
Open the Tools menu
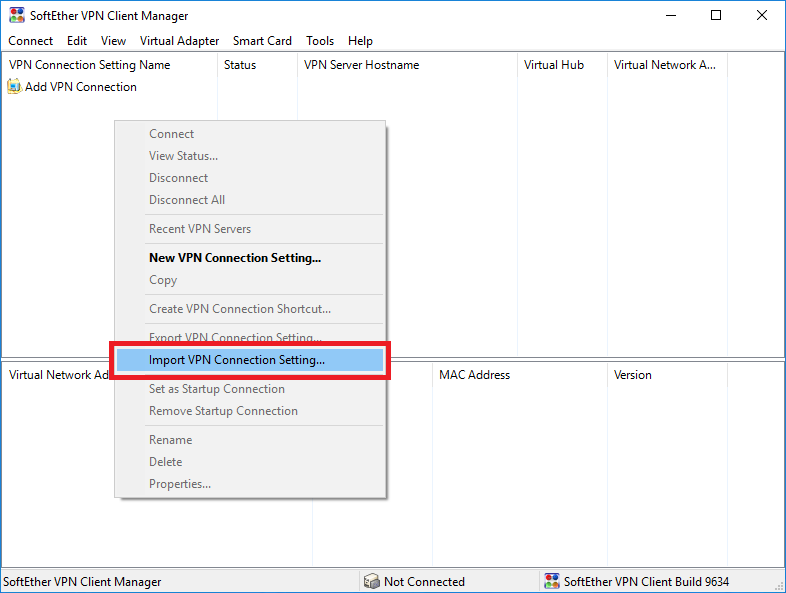(x=320, y=41)
